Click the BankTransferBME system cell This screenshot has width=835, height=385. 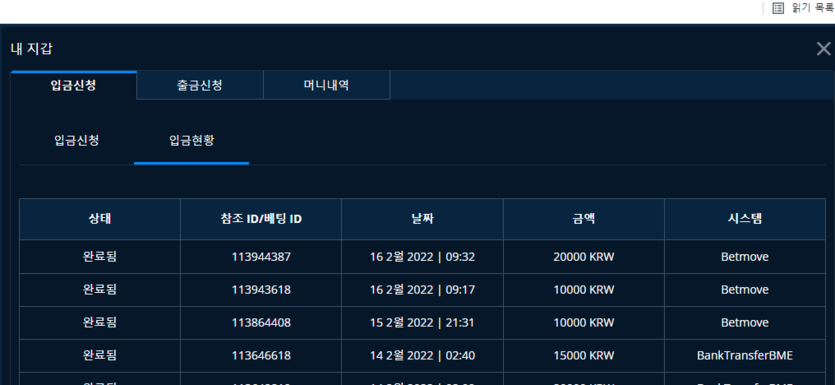[x=745, y=356]
